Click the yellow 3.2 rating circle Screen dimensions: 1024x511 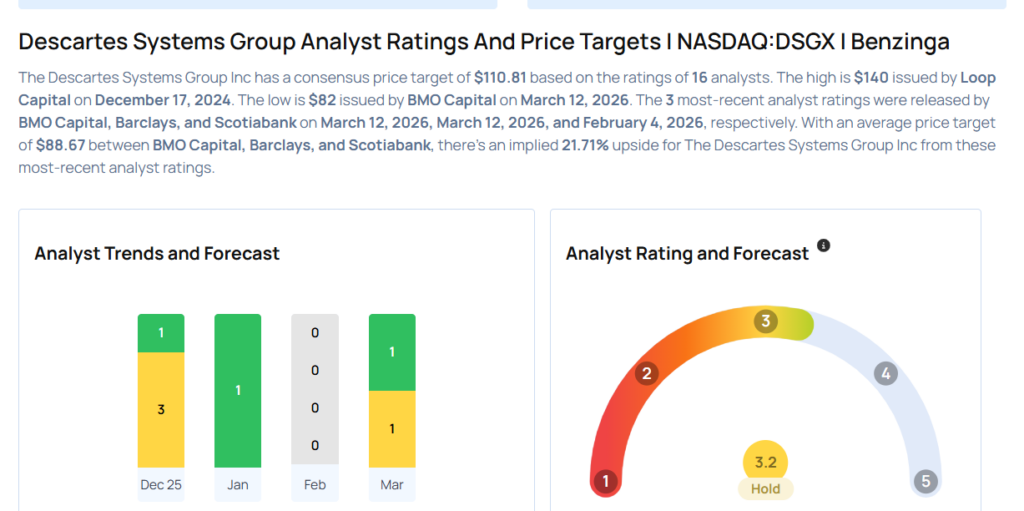(765, 463)
